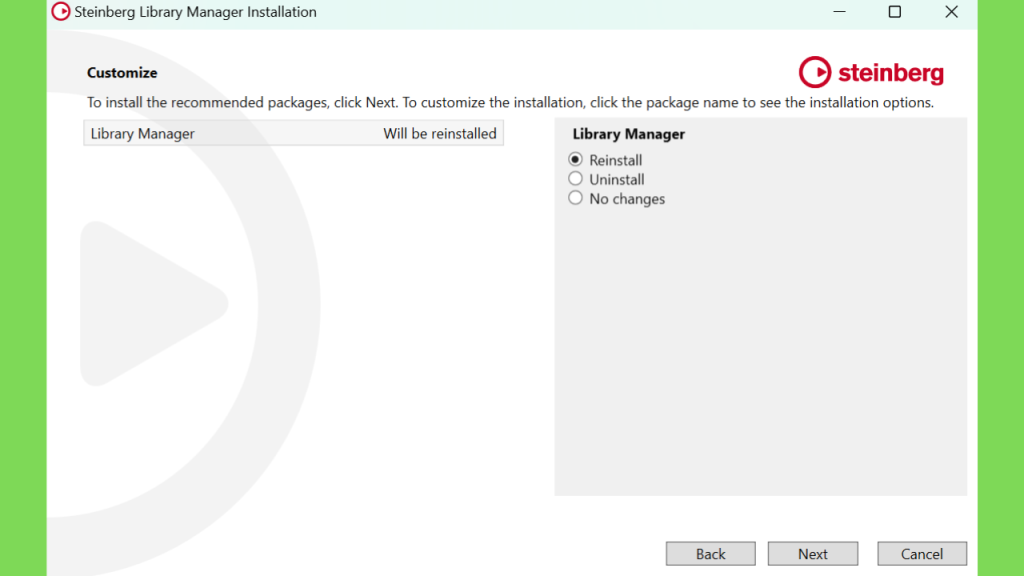Viewport: 1024px width, 576px height.
Task: Select the No changes radio button
Action: 575,198
